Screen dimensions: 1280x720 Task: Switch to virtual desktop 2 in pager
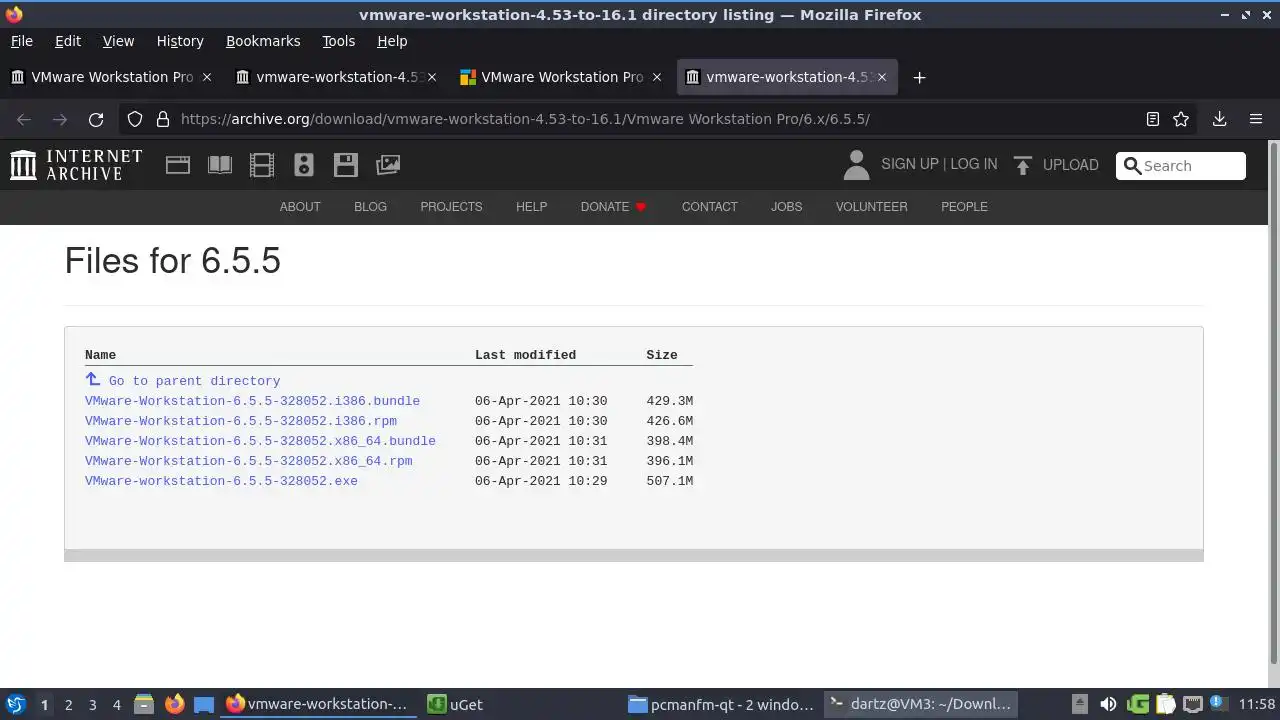(x=68, y=705)
